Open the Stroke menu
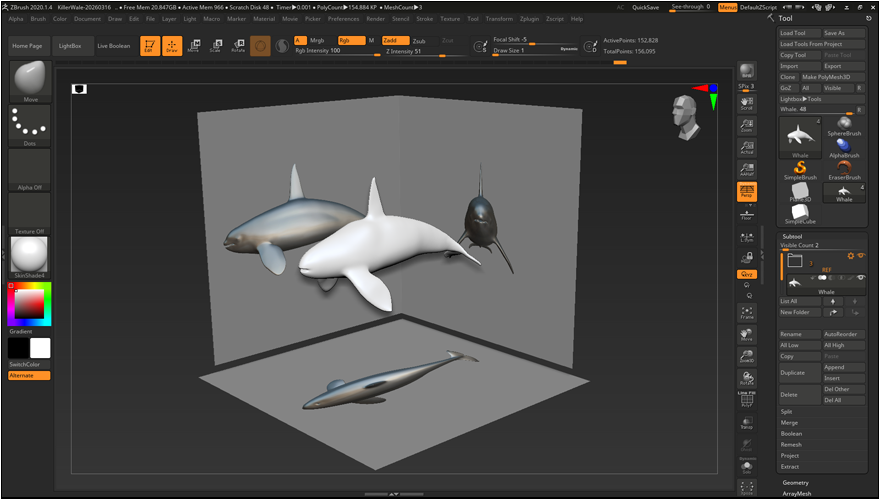The image size is (880, 500). (x=425, y=19)
